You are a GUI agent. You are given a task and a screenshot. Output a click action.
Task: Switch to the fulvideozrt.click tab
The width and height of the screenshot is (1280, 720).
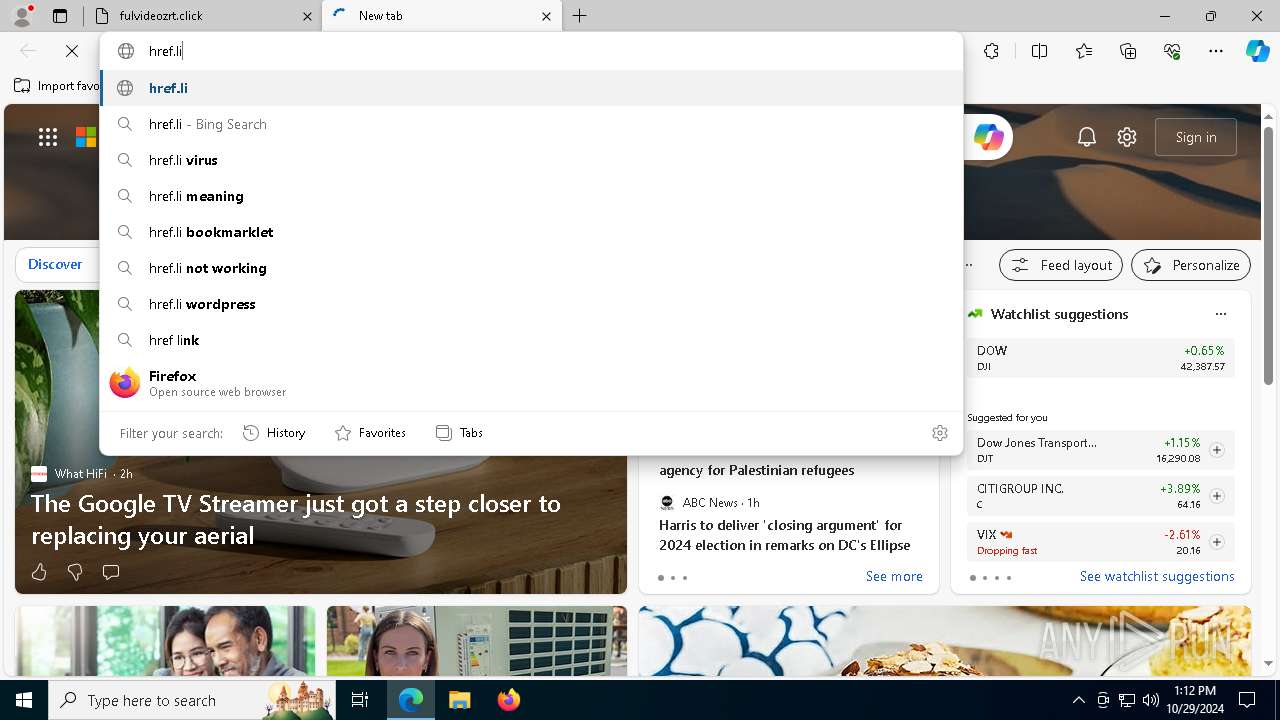198,16
